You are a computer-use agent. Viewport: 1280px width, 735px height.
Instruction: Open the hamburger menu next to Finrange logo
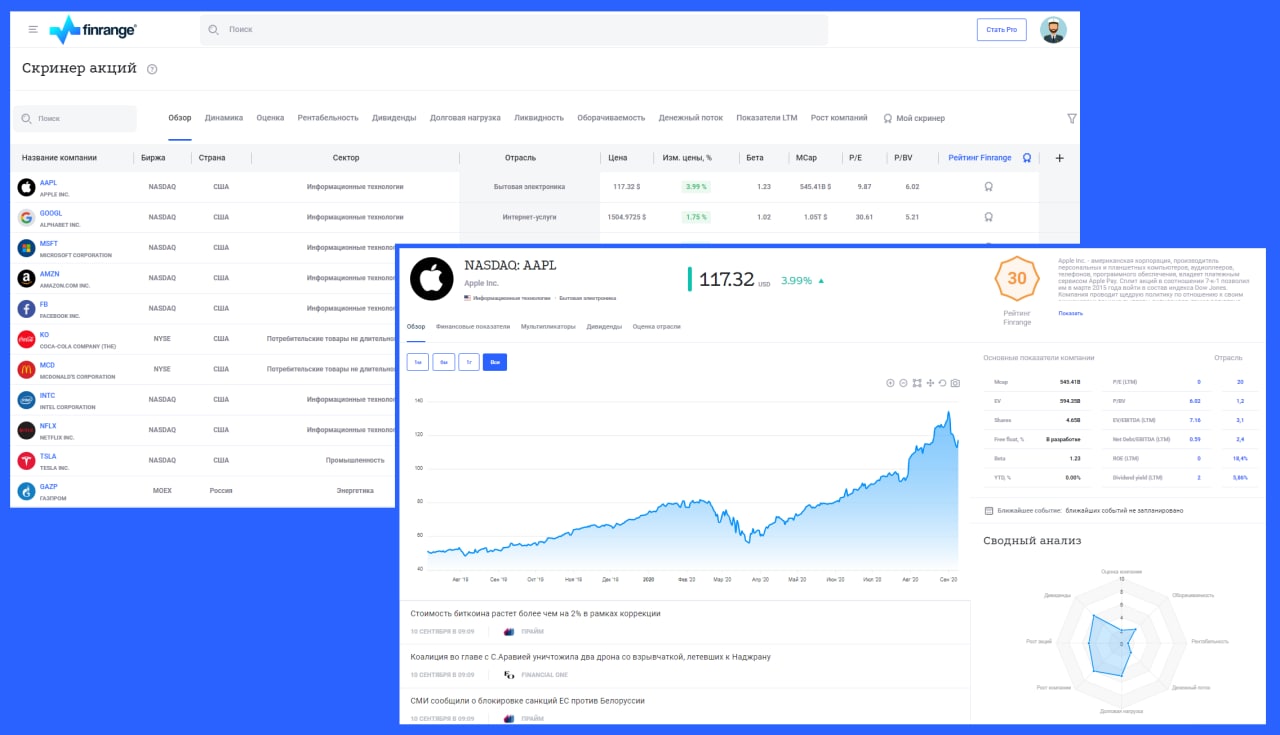pos(33,30)
